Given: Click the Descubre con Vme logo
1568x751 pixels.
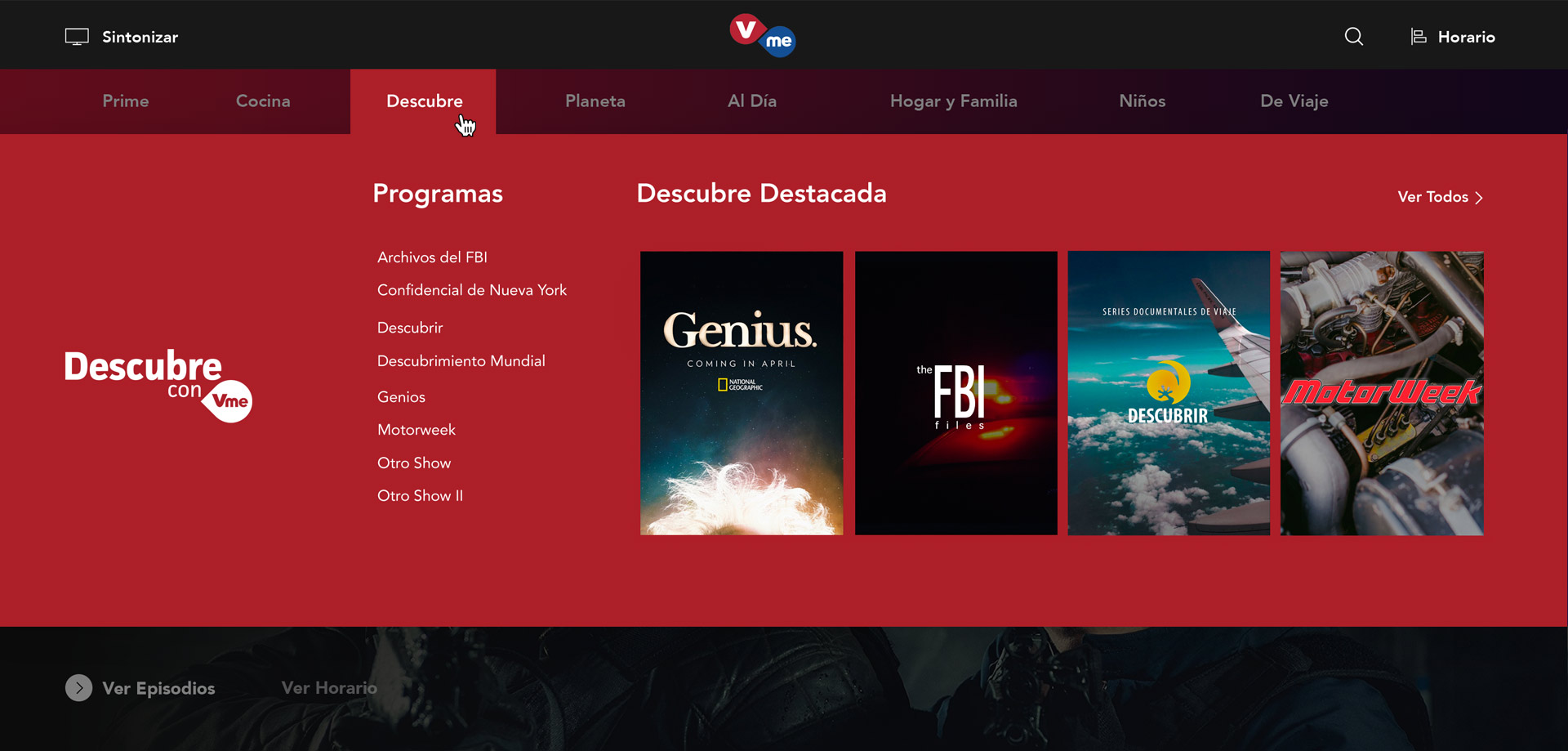Looking at the screenshot, I should click(158, 385).
